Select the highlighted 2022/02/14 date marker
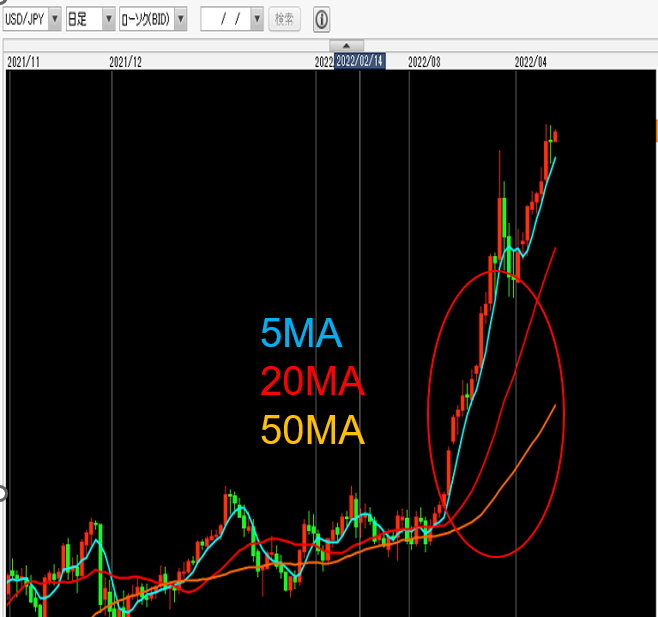 point(359,61)
